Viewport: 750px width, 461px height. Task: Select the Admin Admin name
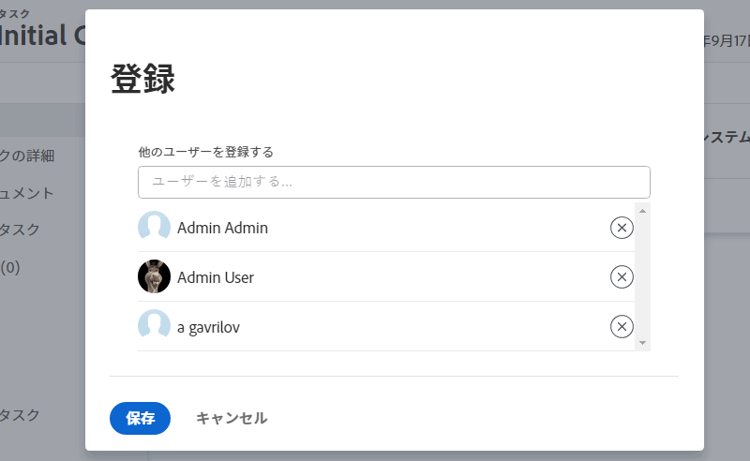[x=222, y=228]
